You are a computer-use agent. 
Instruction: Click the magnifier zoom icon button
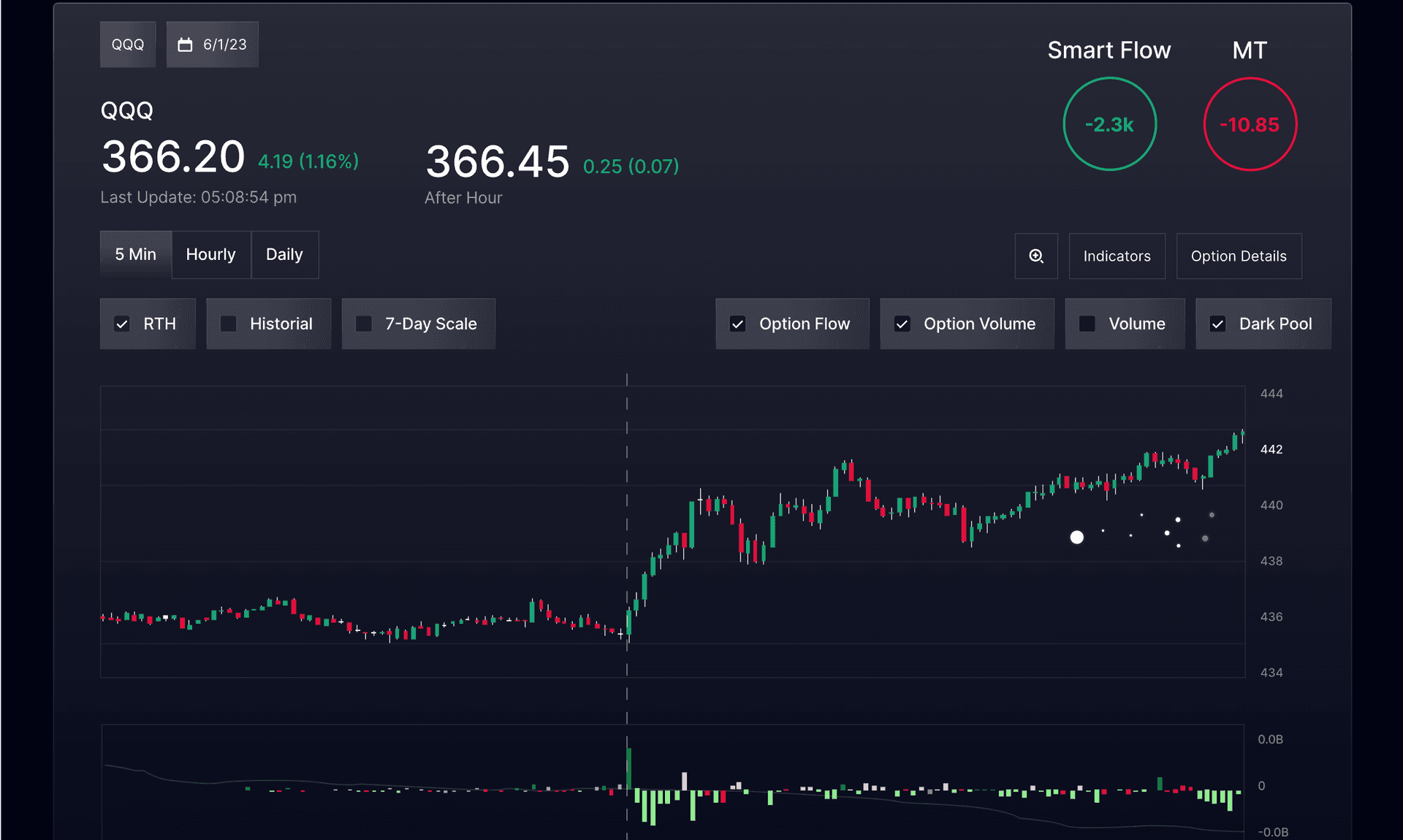[x=1036, y=256]
